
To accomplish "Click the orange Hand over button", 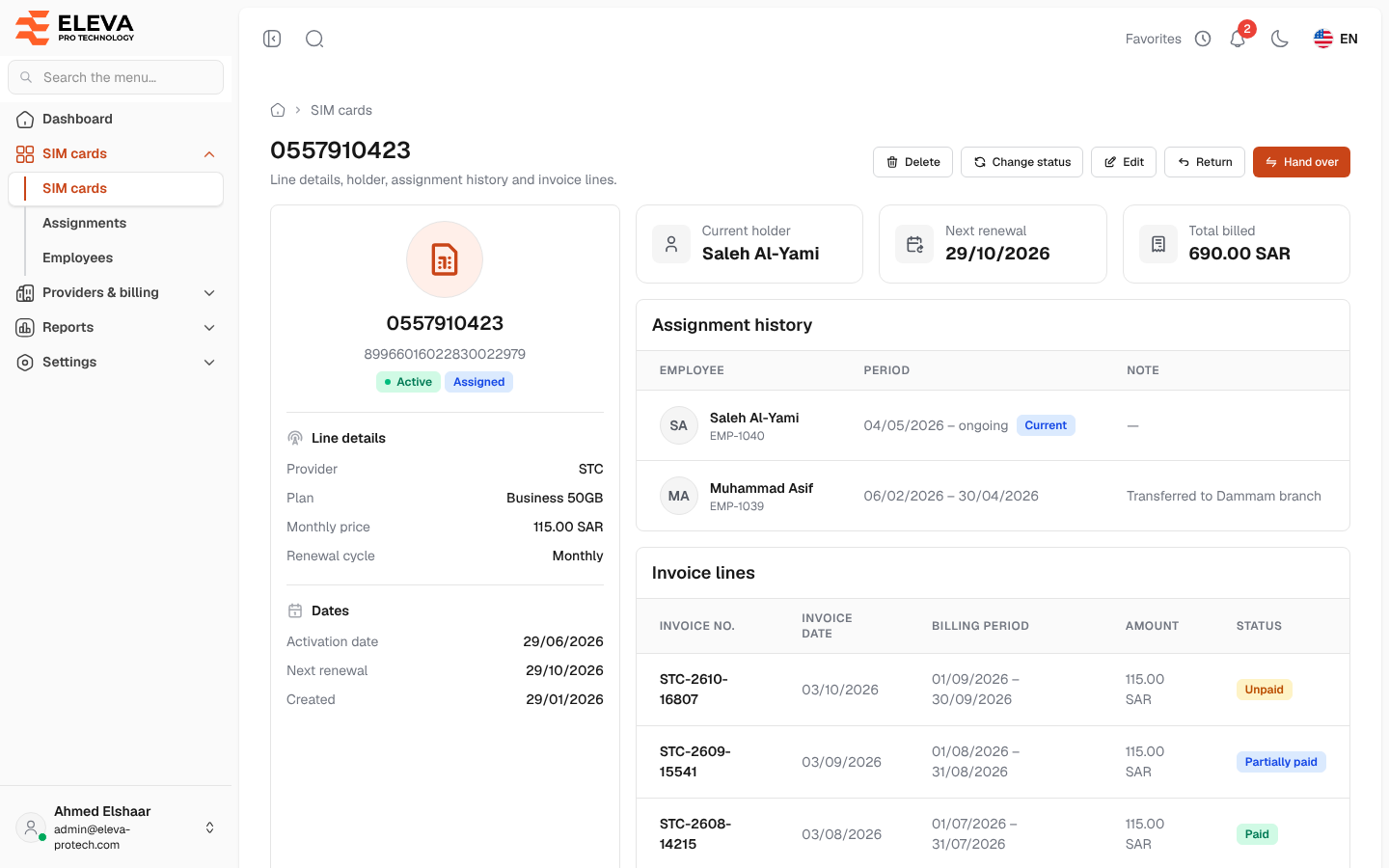I will [x=1301, y=162].
